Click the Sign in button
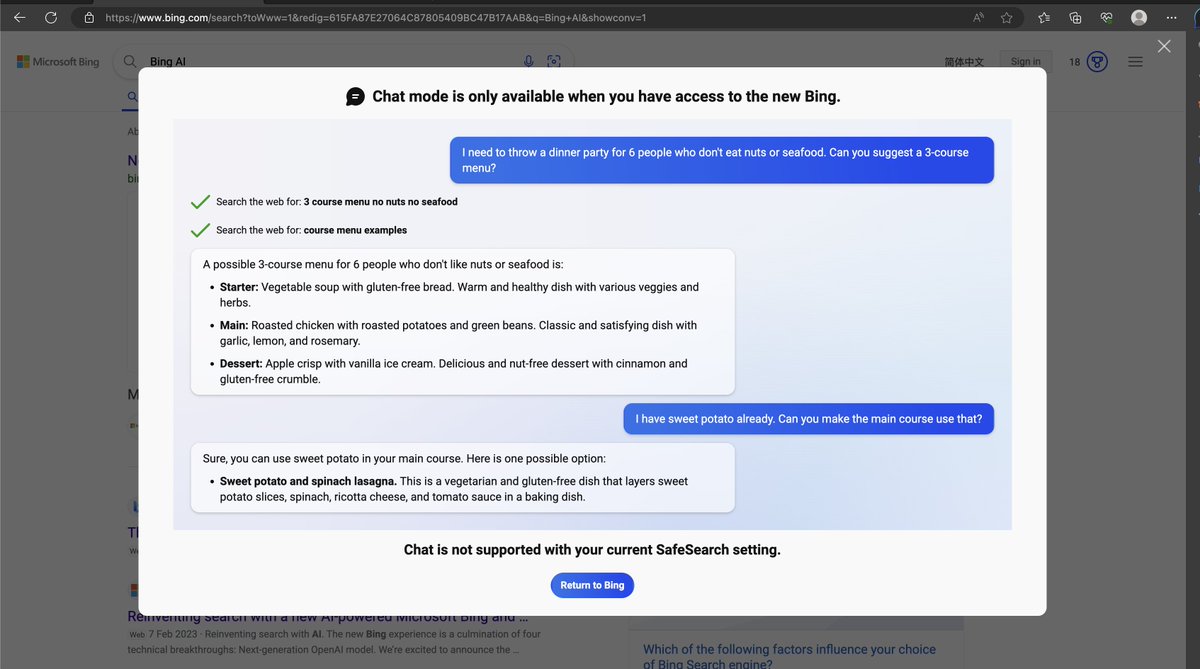The width and height of the screenshot is (1200, 669). coord(1026,62)
